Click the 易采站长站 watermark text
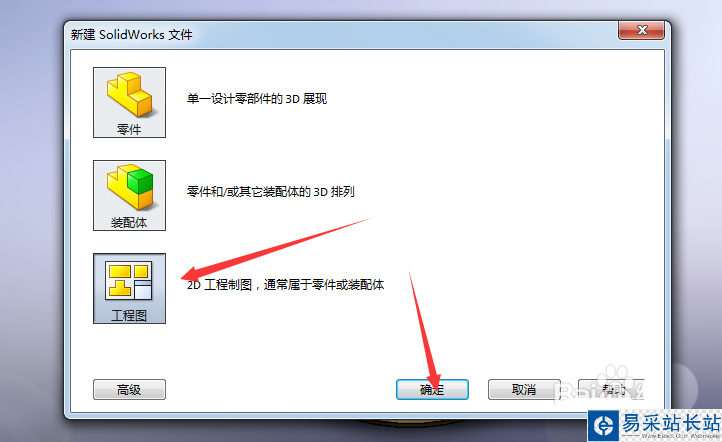Image resolution: width=722 pixels, height=442 pixels. pyautogui.click(x=670, y=422)
